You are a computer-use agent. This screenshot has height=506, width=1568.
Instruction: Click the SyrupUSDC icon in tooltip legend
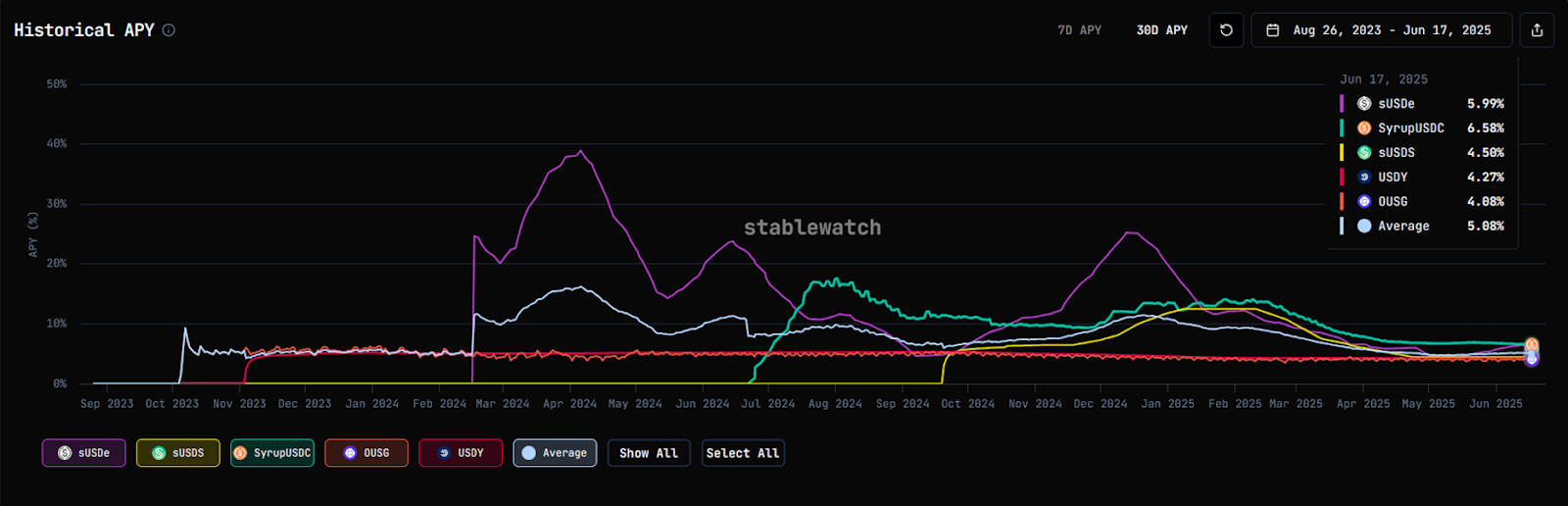(1364, 128)
